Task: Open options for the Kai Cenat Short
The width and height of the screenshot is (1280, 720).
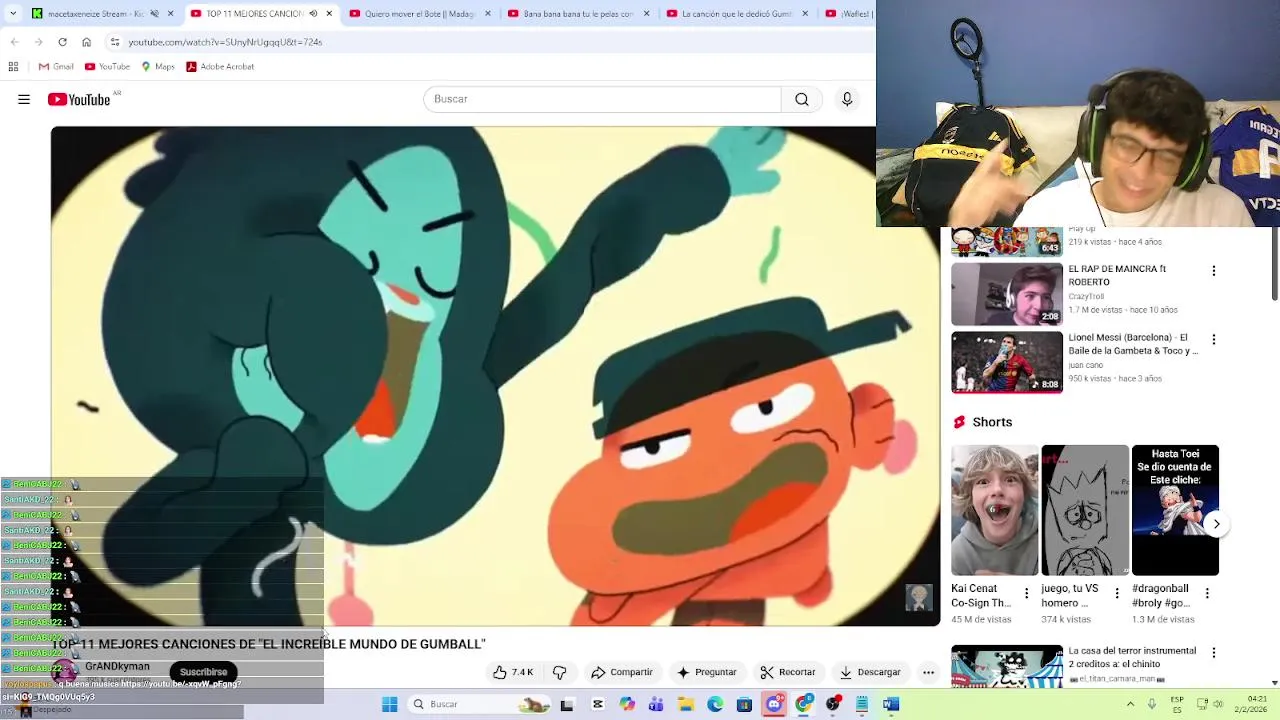Action: coord(1026,594)
